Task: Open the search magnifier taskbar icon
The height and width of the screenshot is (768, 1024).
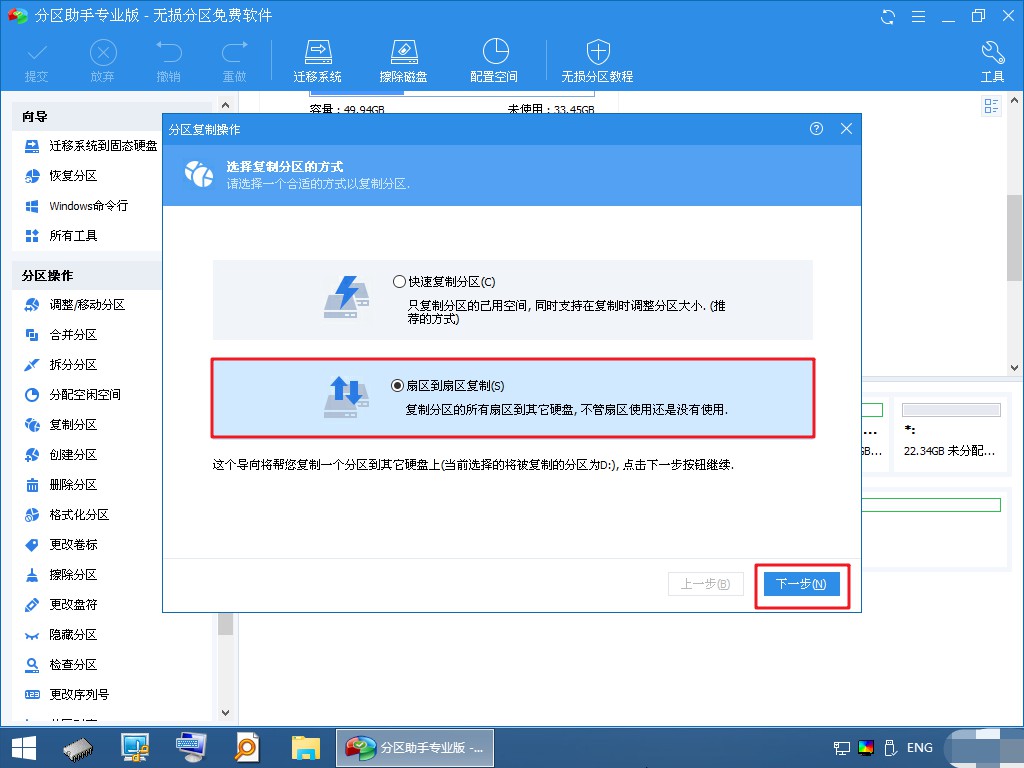Action: [248, 748]
